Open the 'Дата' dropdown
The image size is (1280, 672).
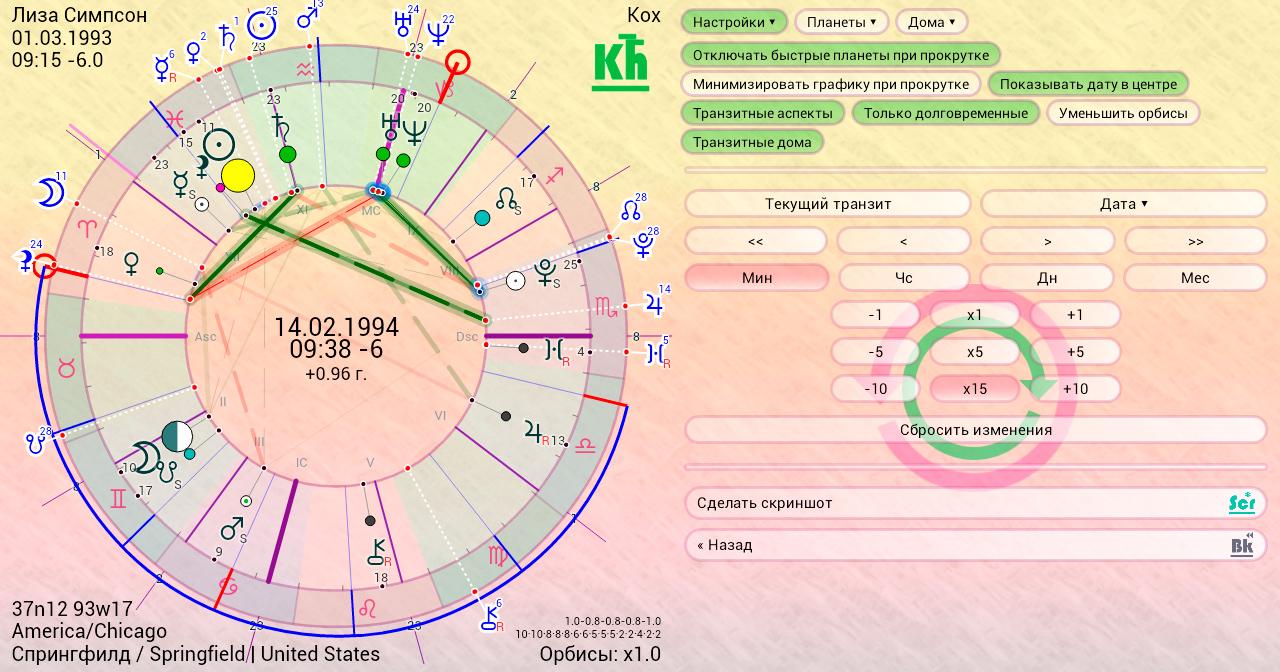click(x=1123, y=204)
